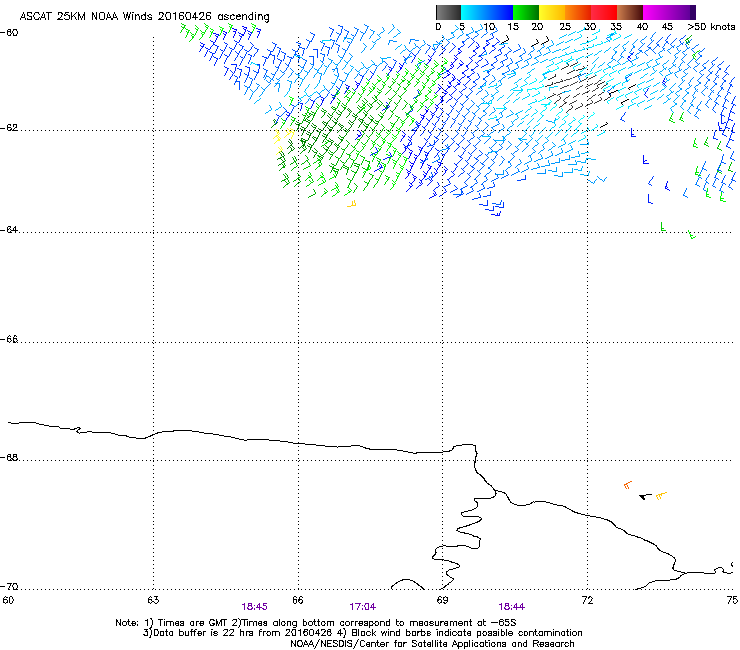Click the -62 latitude label
Viewport: 740px width, 650px height.
(9, 128)
